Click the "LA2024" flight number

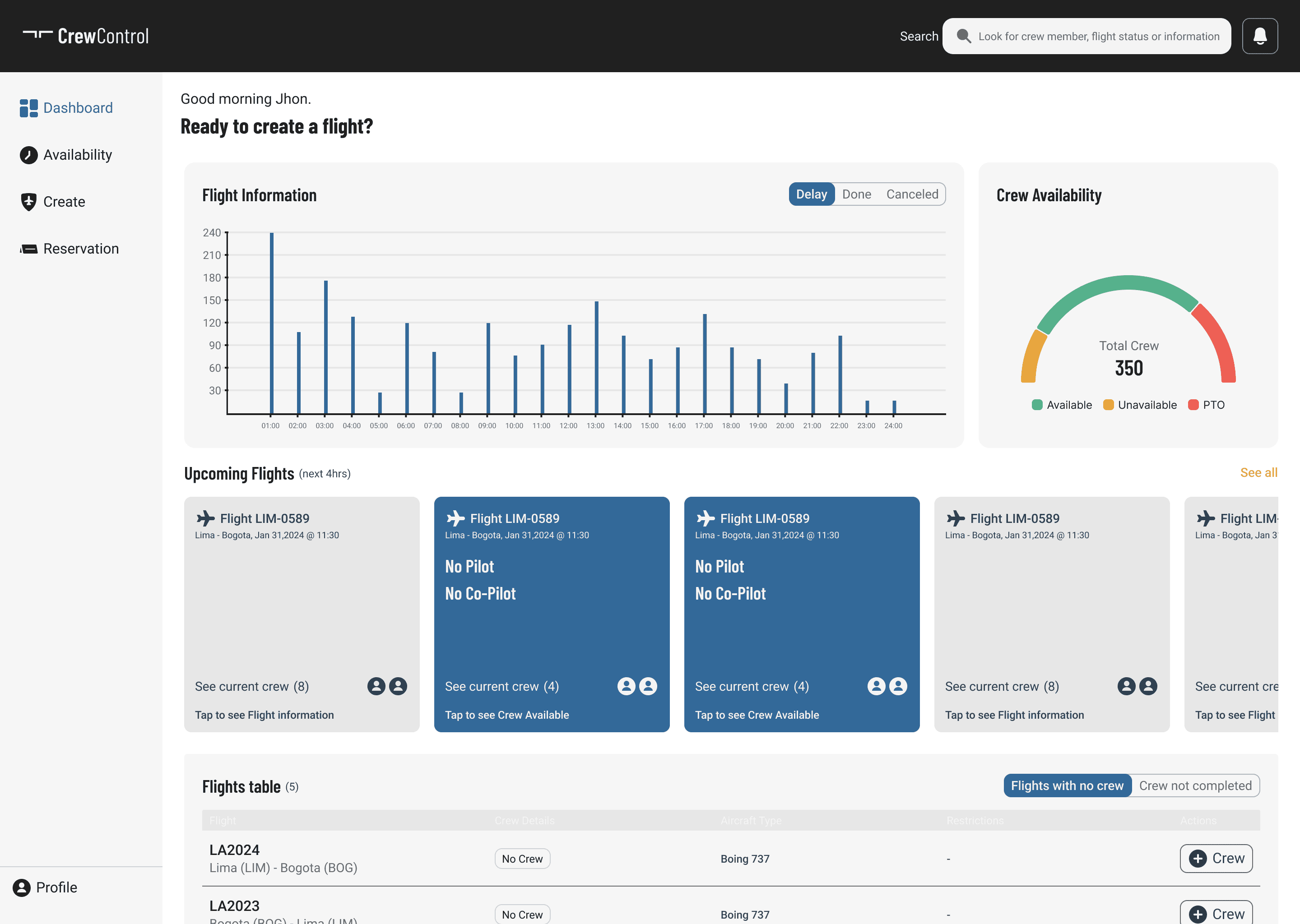click(235, 850)
